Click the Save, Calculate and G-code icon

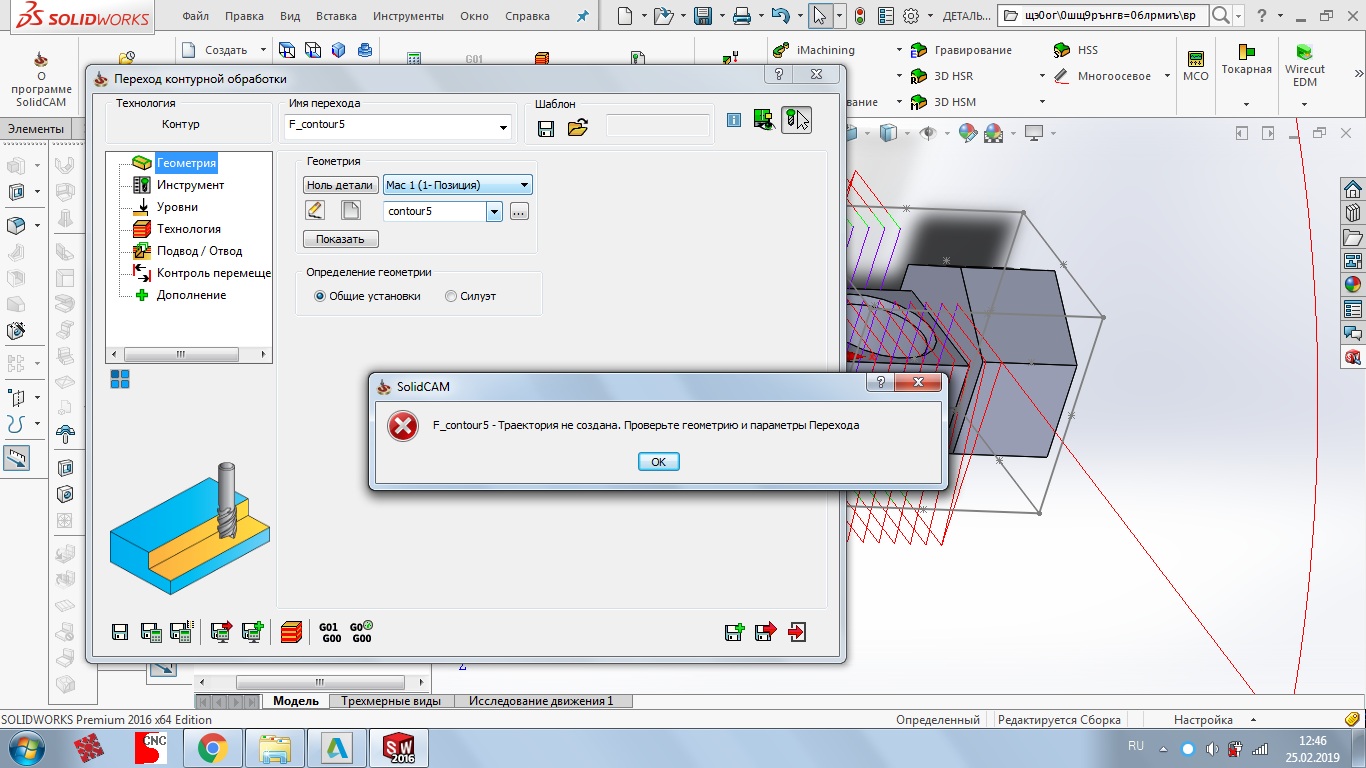181,632
